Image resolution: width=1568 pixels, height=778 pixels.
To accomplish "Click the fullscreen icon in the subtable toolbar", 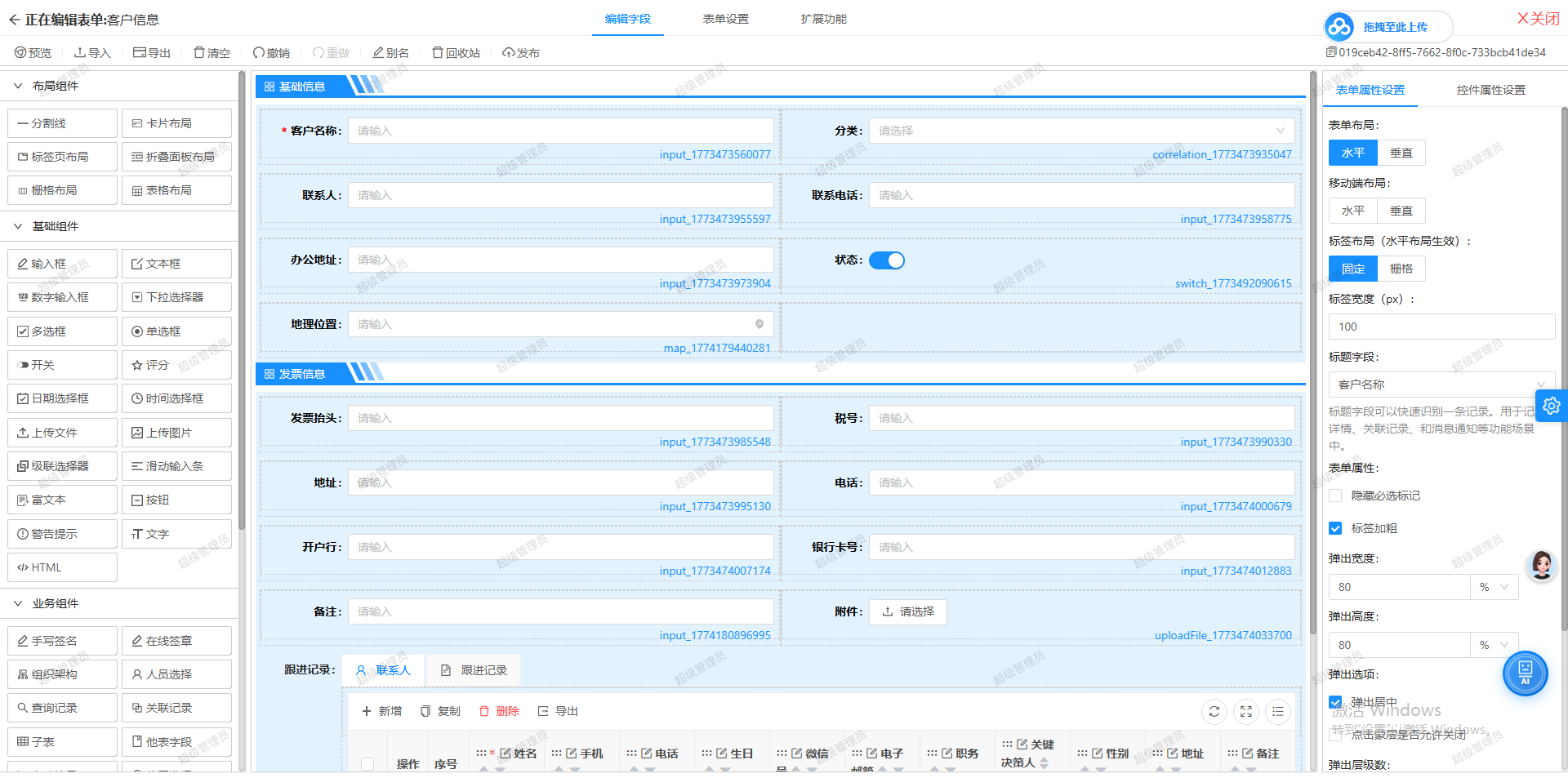I will coord(1246,712).
